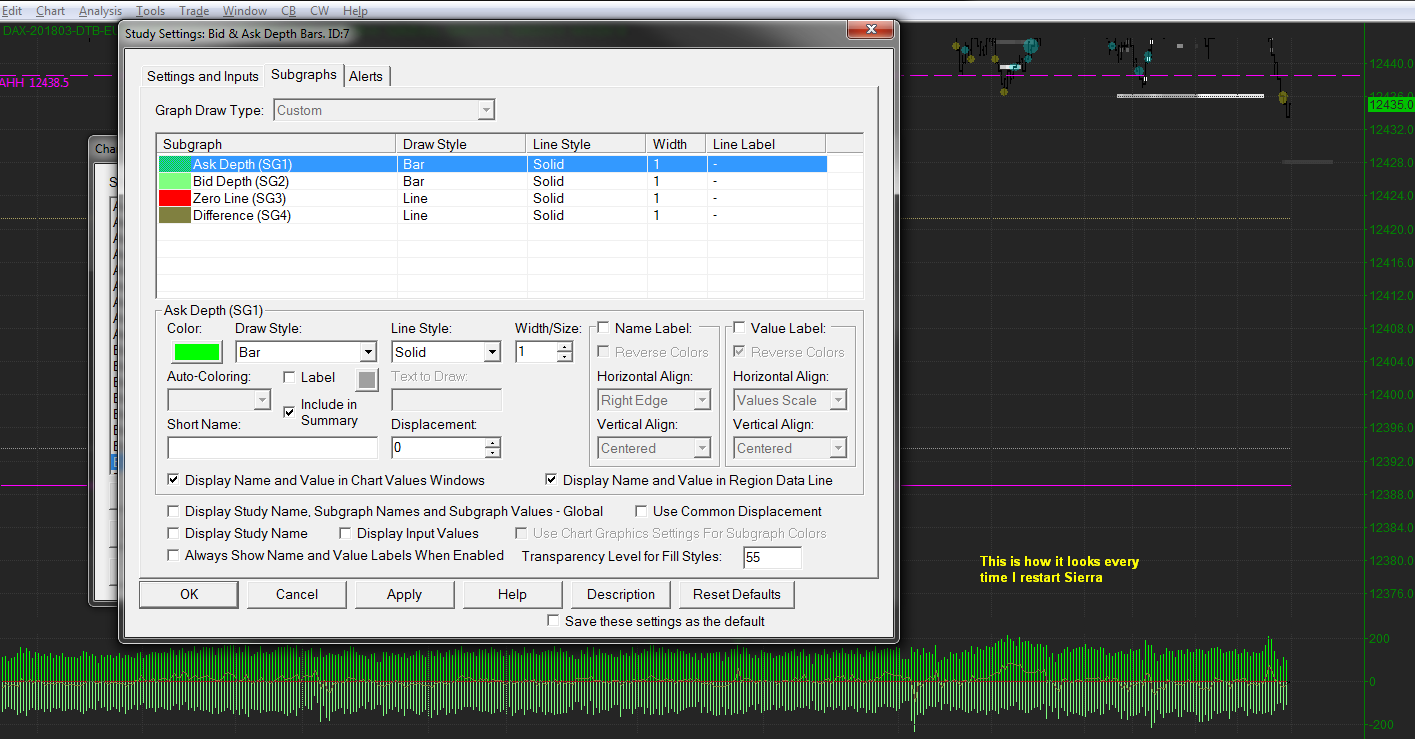Click the Reset Defaults button
Image resolution: width=1415 pixels, height=739 pixels.
tap(737, 594)
